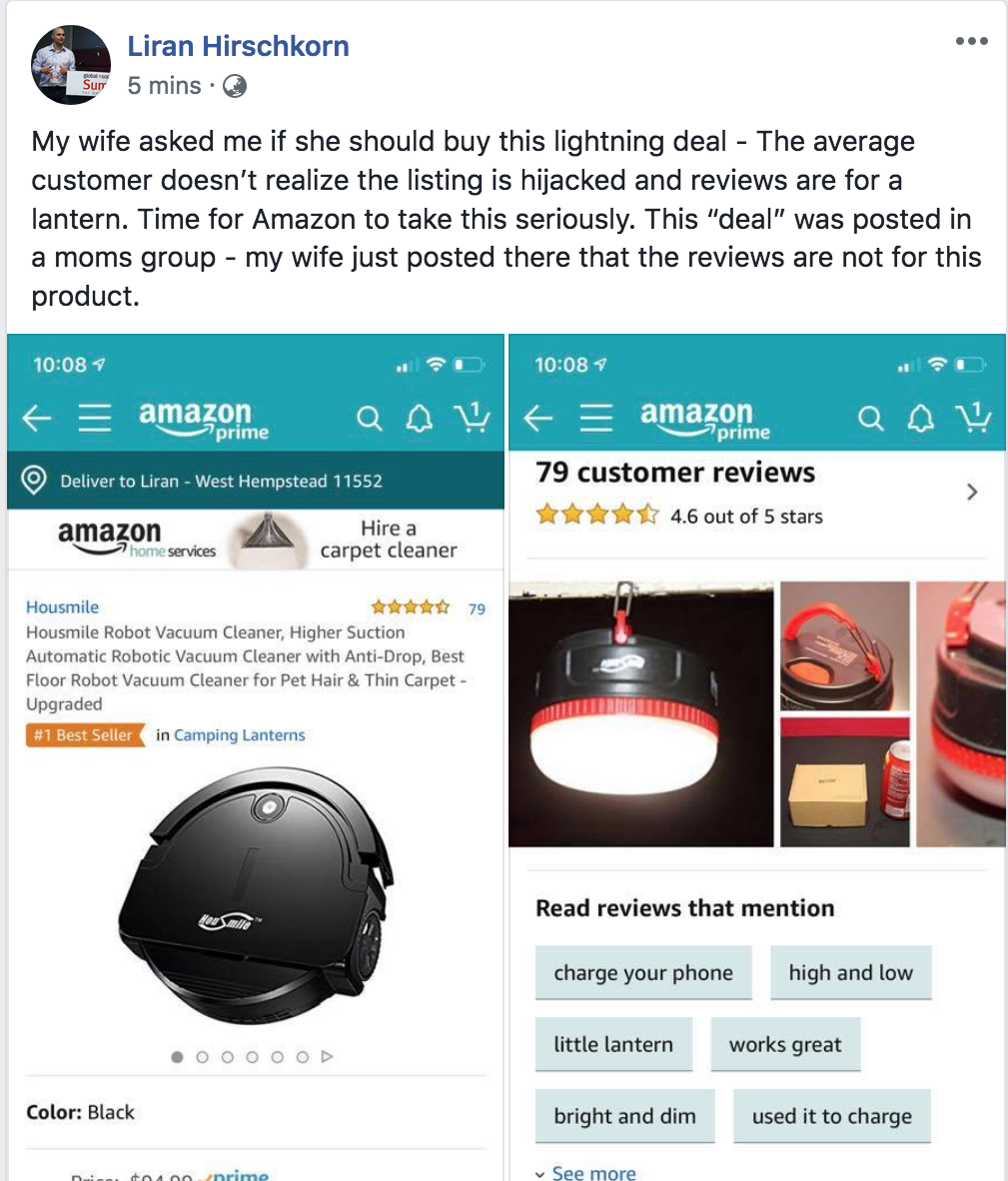
Task: Tap the search icon in right Amazon header
Action: [x=870, y=418]
